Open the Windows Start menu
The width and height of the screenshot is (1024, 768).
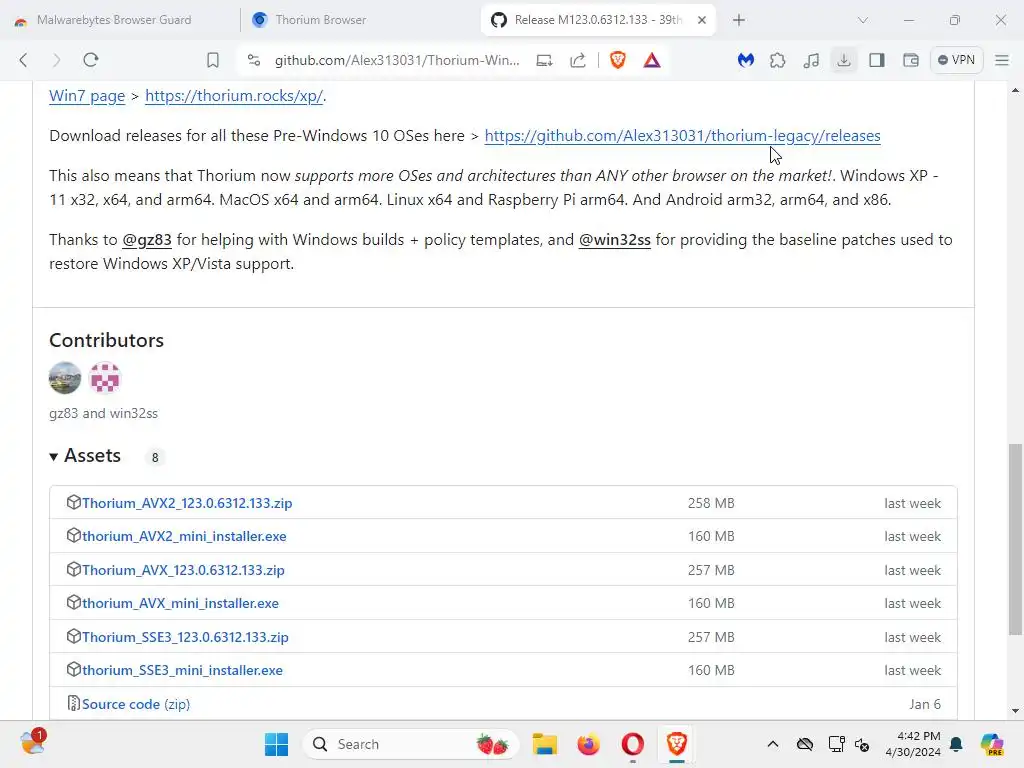coord(276,744)
